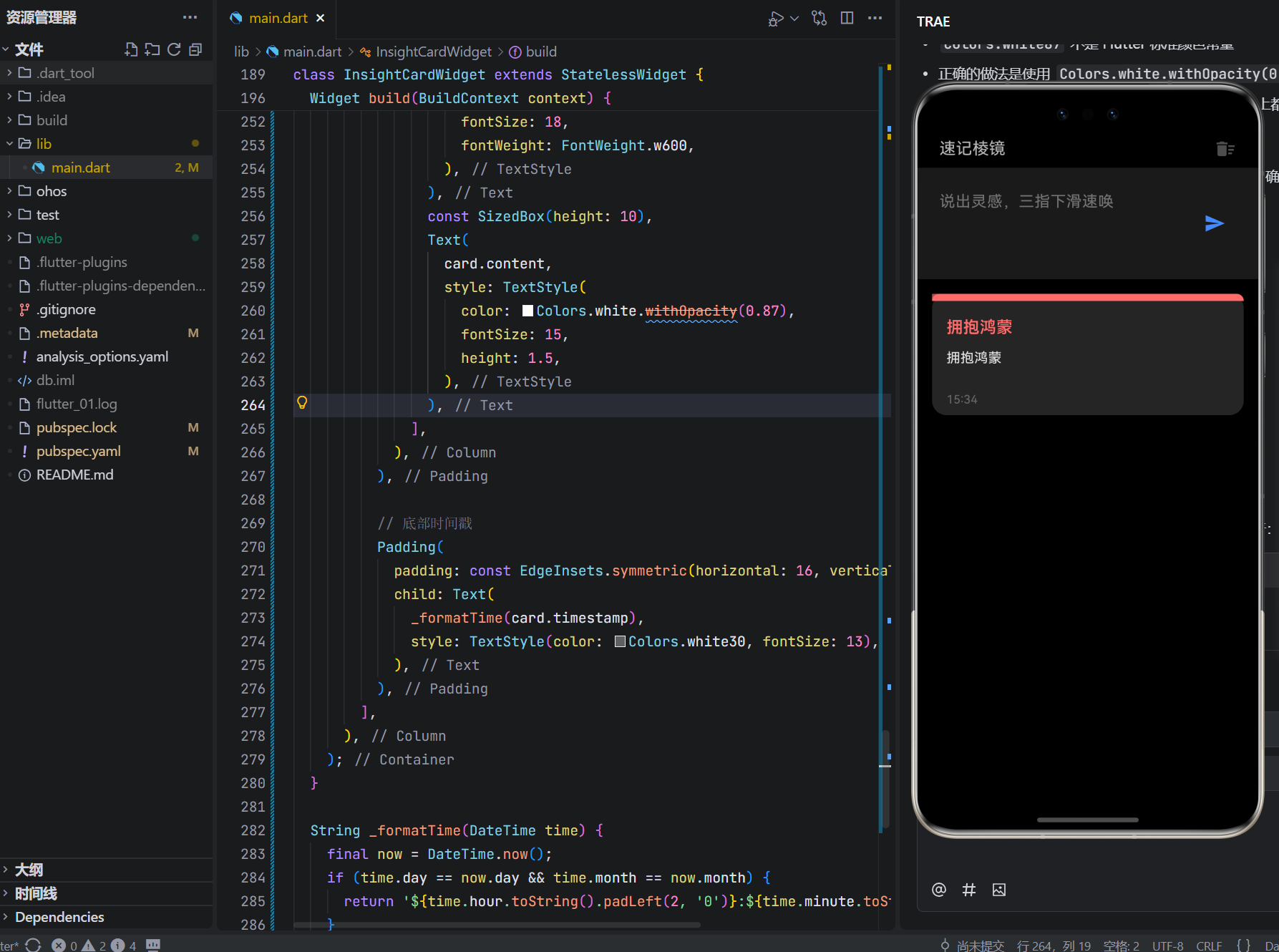Refresh the file explorer tree
Viewport: 1279px width, 952px height.
[x=174, y=49]
